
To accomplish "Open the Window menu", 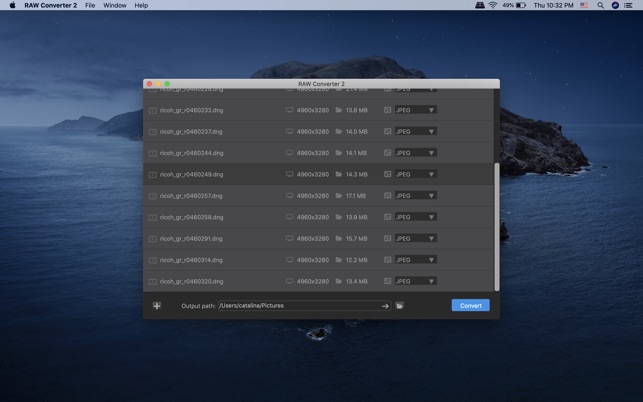I will tap(115, 5).
